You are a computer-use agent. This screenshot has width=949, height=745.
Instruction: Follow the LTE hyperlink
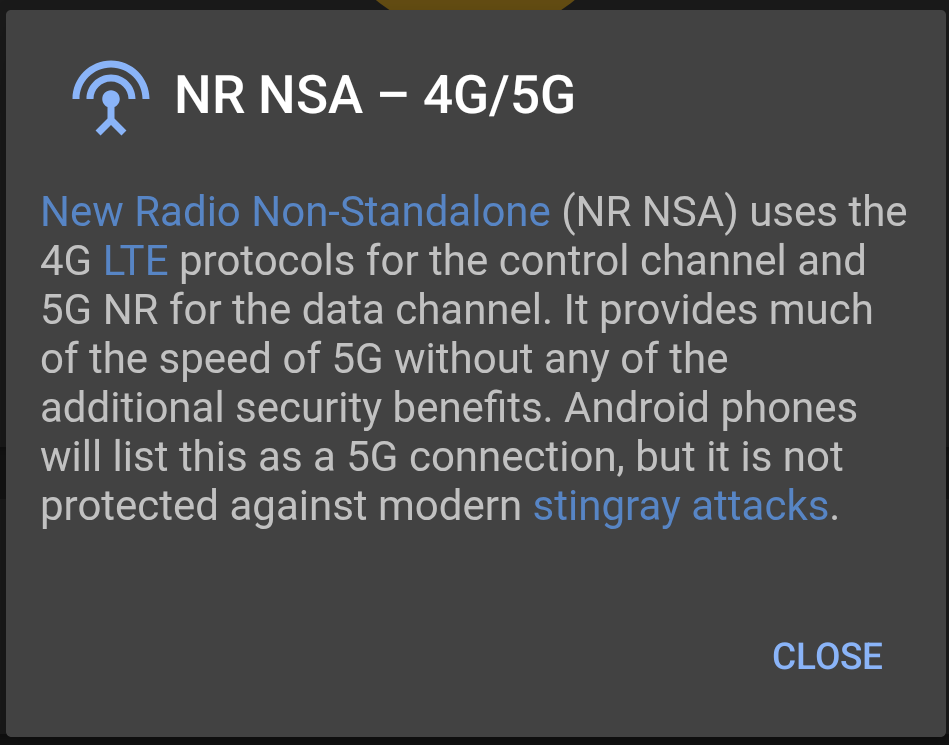(x=136, y=261)
